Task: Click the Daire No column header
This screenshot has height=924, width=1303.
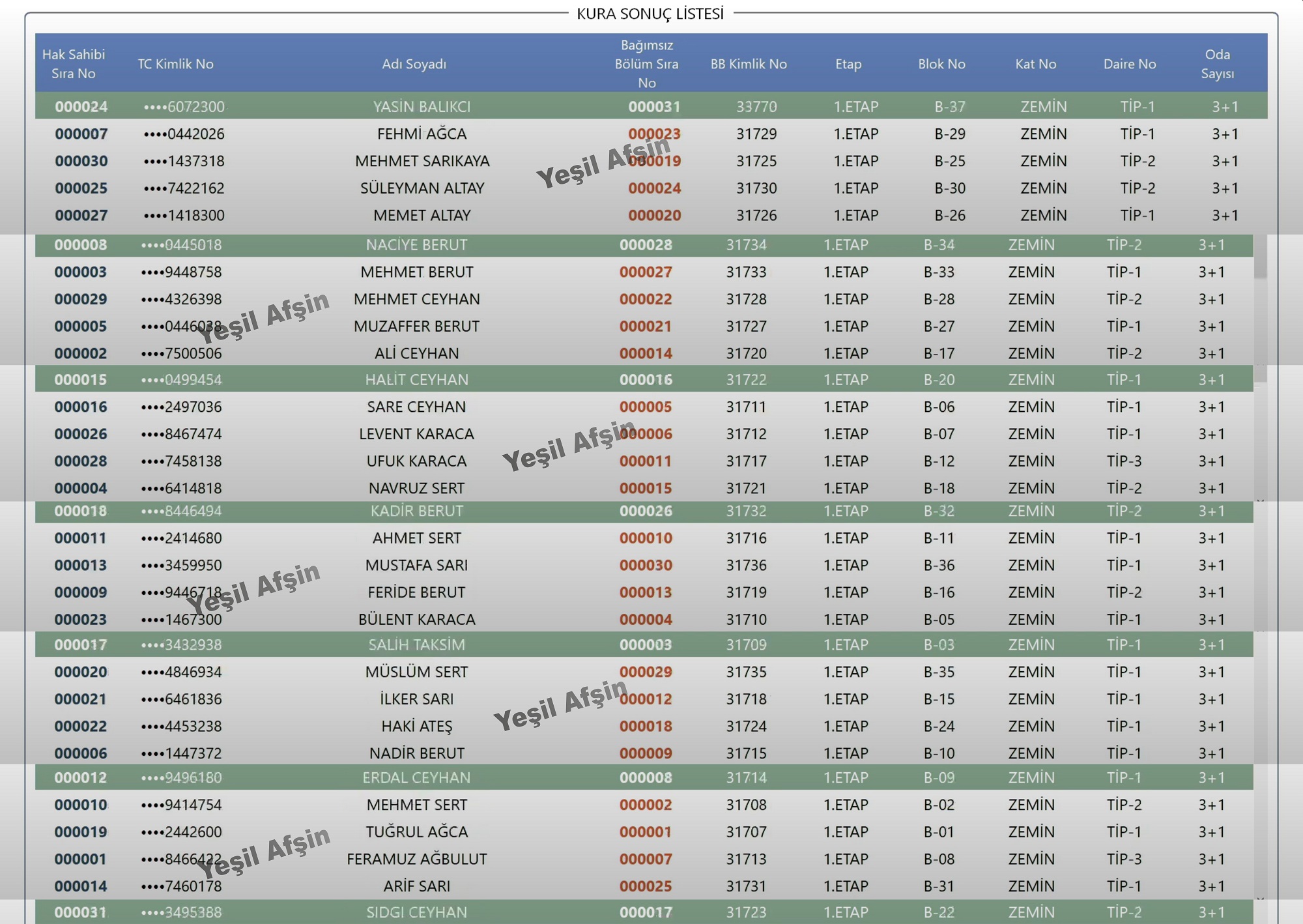Action: click(x=1130, y=64)
